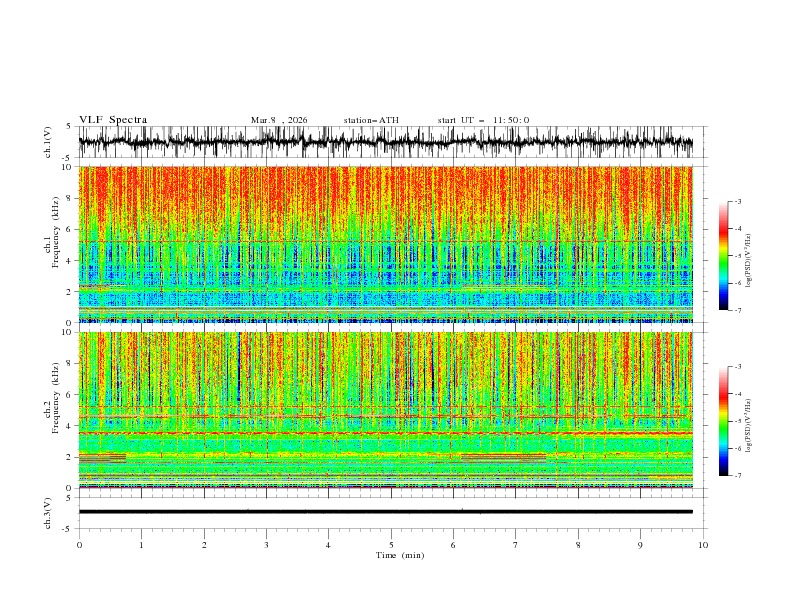
Task: Select the "start UT = 11:50:0" text
Action: click(483, 120)
